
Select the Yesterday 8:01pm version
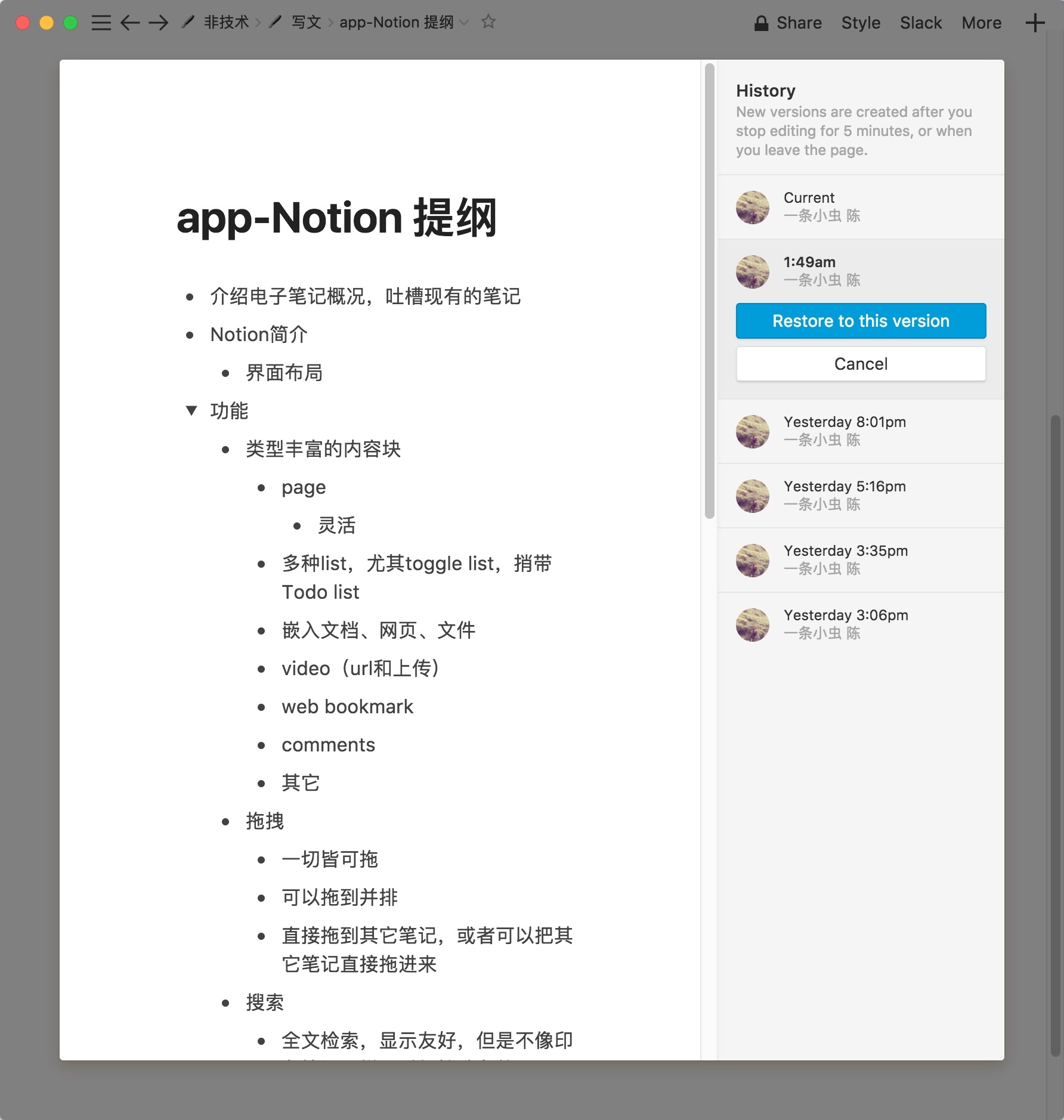point(861,431)
